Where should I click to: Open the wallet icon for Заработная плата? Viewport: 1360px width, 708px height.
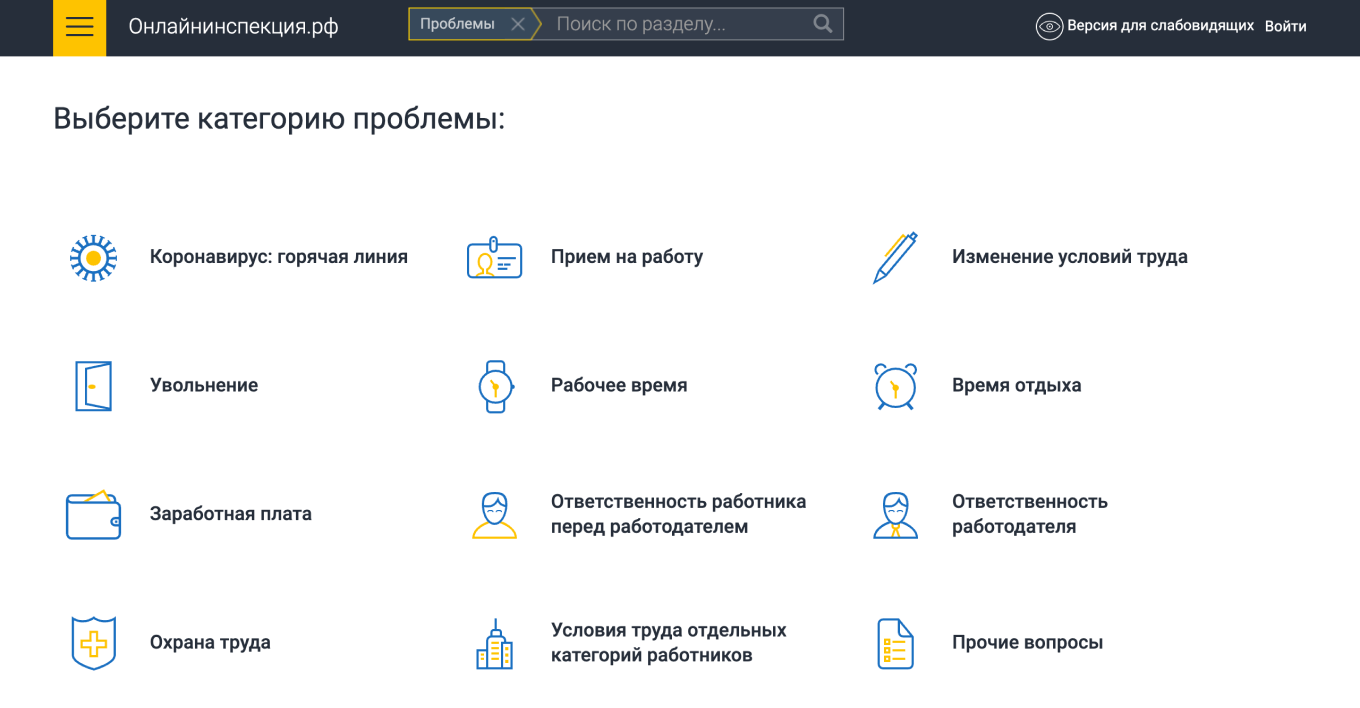point(93,514)
